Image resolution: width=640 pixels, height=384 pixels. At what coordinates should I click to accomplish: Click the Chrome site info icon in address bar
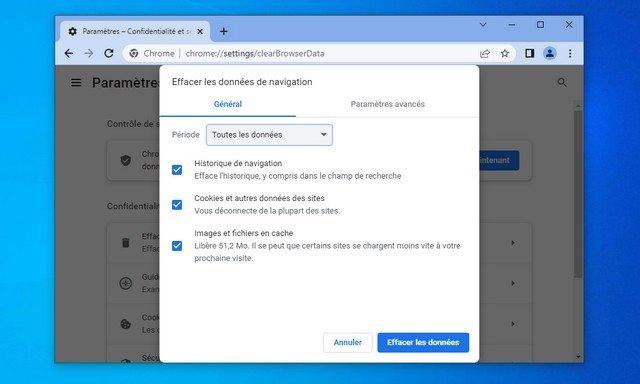point(133,53)
